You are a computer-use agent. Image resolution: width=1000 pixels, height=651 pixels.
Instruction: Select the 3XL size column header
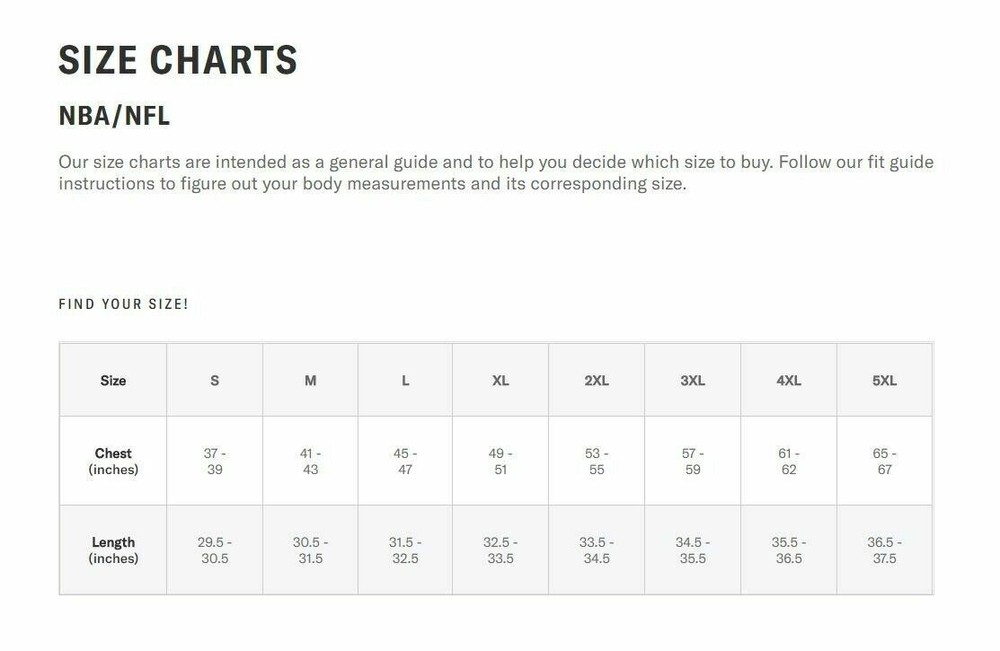pyautogui.click(x=692, y=381)
